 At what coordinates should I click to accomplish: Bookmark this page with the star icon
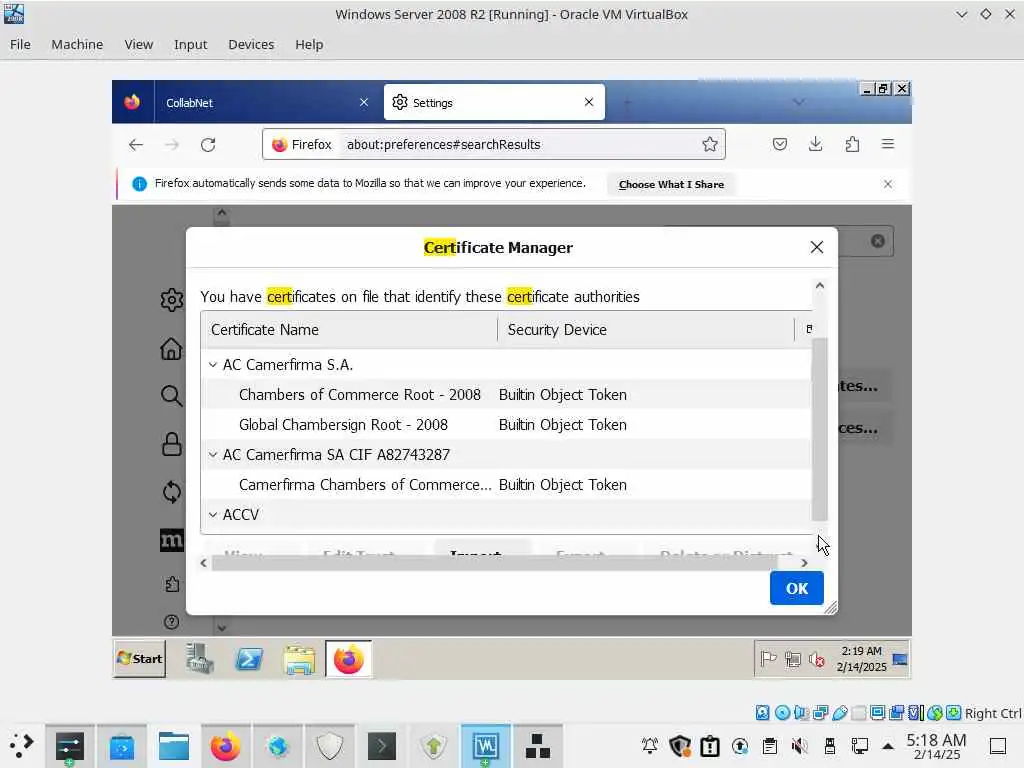click(710, 144)
